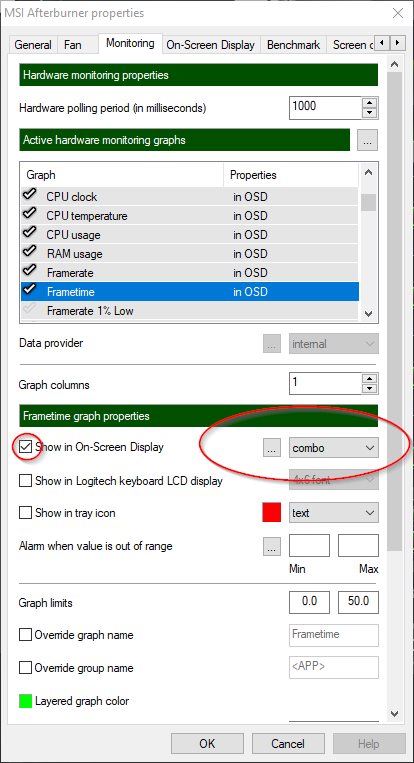Image resolution: width=414 pixels, height=763 pixels.
Task: Toggle CPU clock graph checkmark
Action: tap(29, 195)
